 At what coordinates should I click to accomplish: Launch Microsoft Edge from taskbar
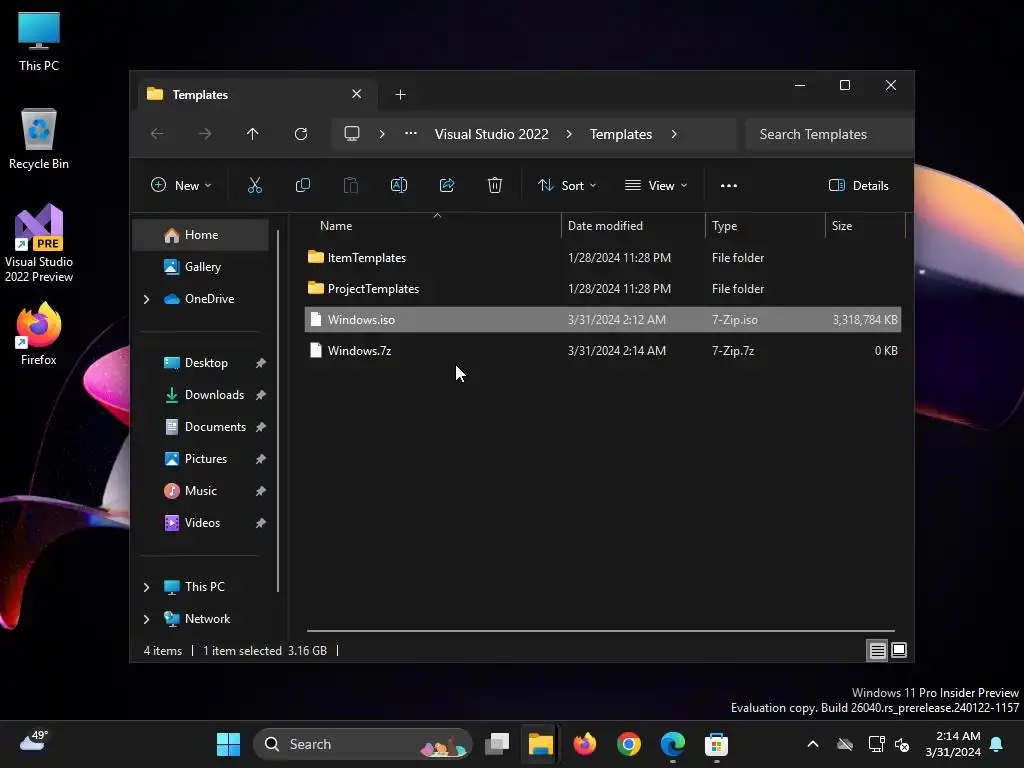pos(673,744)
